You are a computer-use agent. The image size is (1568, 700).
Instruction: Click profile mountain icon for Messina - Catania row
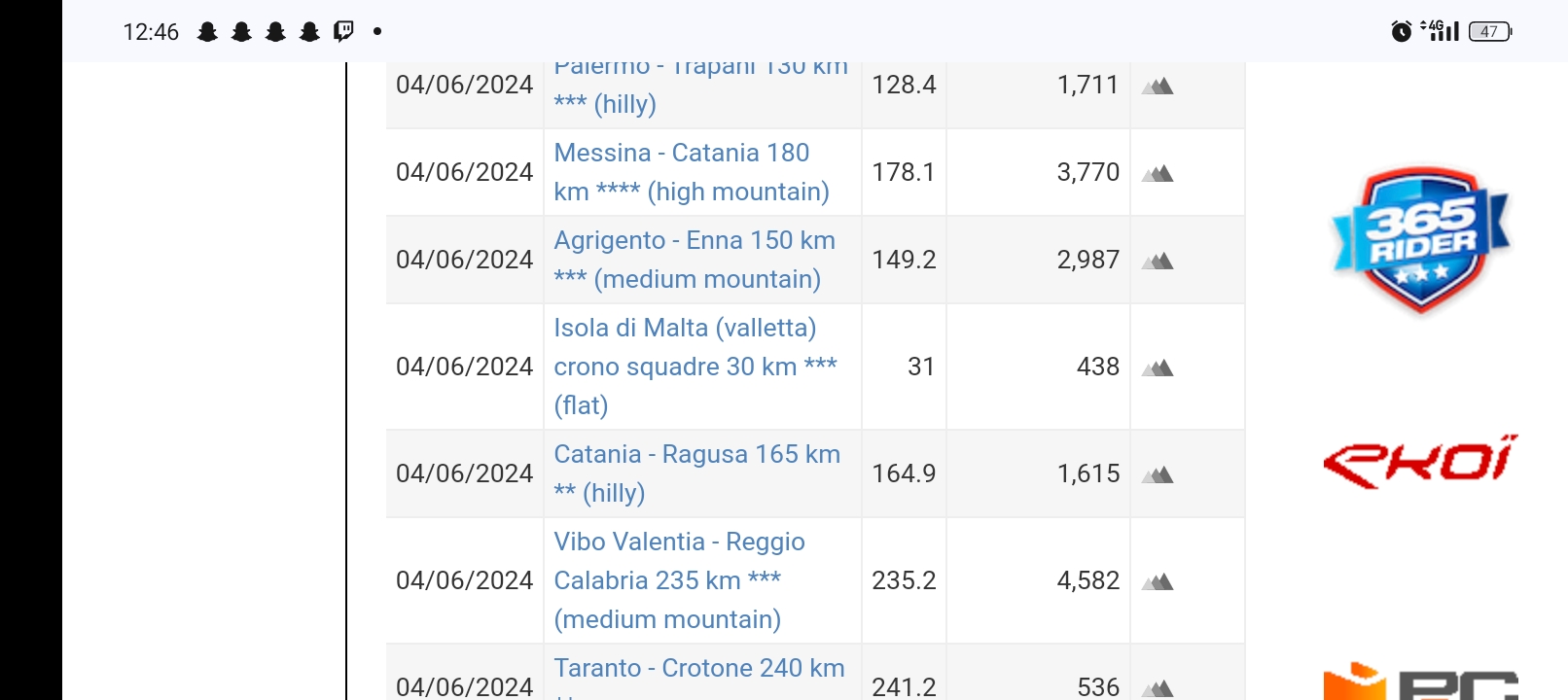1158,173
